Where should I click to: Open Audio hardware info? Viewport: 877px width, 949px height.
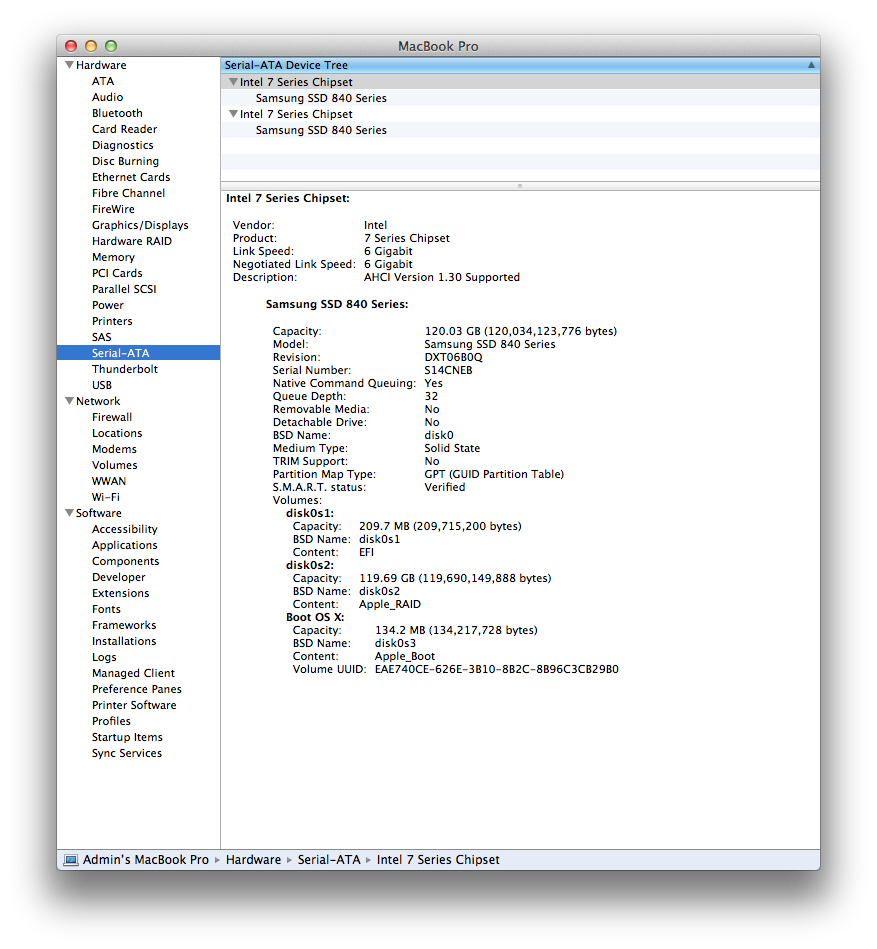[x=107, y=97]
